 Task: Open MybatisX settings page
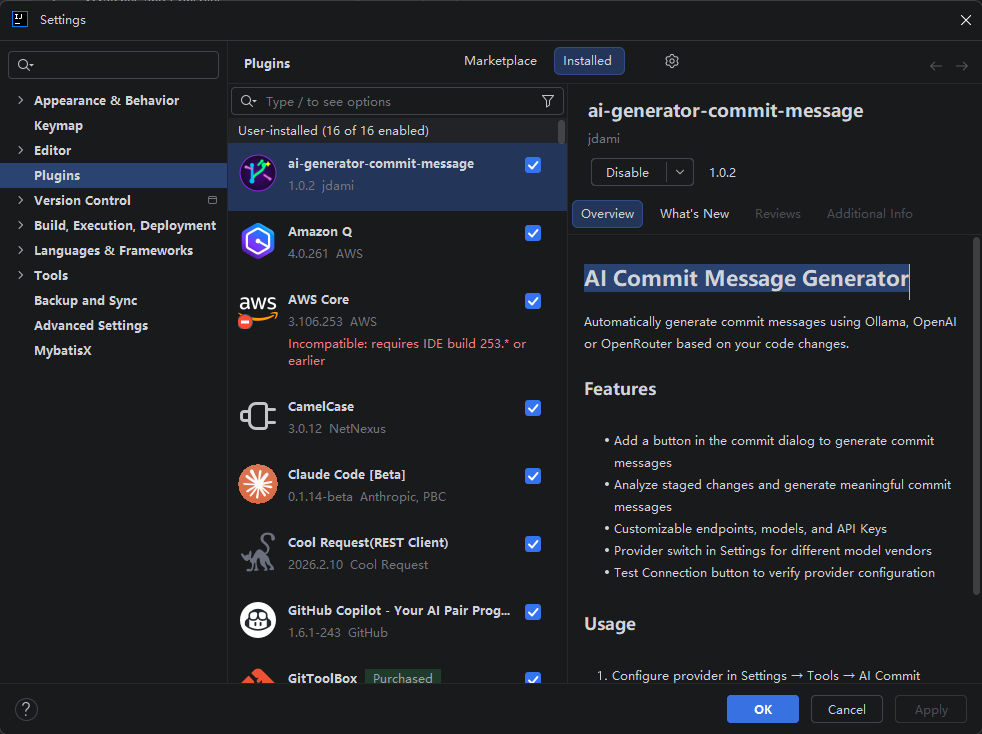(x=63, y=350)
